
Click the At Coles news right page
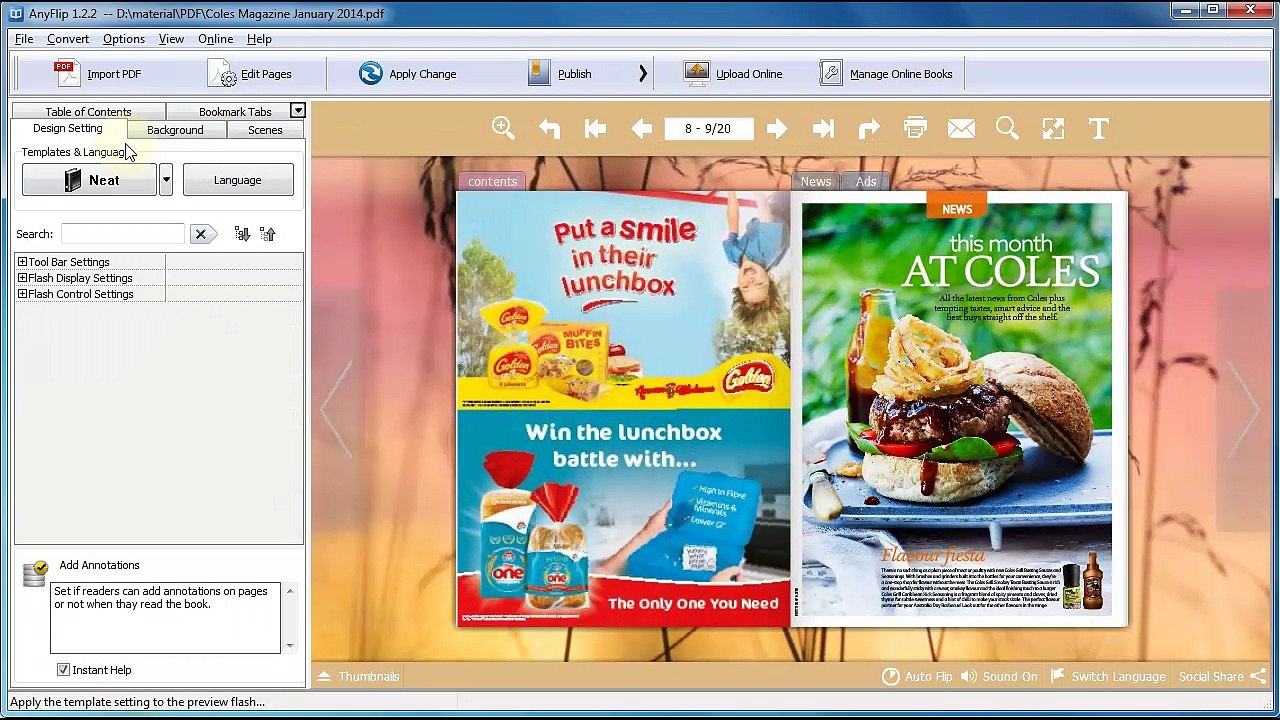[x=958, y=409]
